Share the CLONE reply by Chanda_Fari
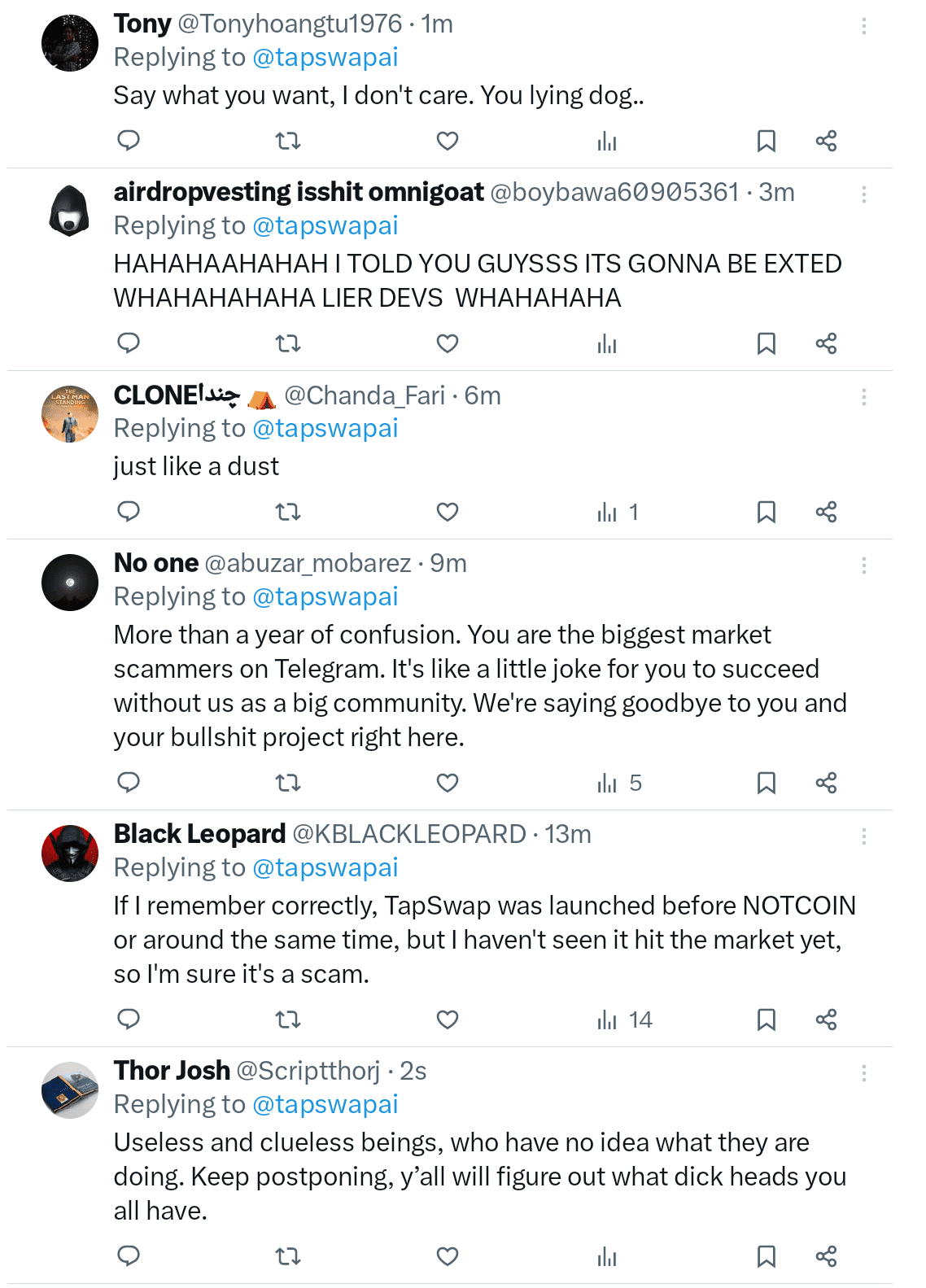The height and width of the screenshot is (1288, 926). (x=826, y=512)
